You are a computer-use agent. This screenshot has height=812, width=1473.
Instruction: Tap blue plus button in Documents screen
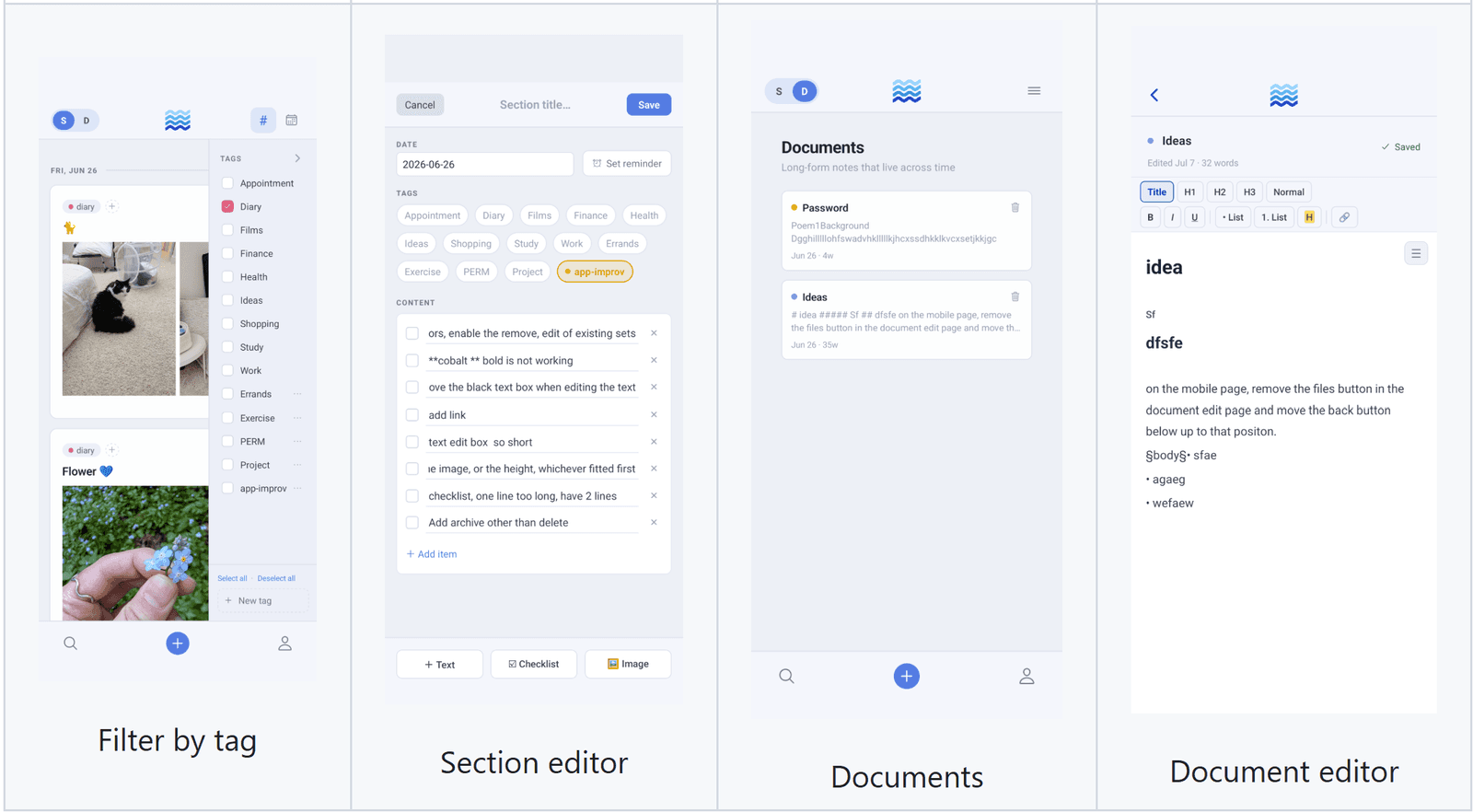point(907,676)
